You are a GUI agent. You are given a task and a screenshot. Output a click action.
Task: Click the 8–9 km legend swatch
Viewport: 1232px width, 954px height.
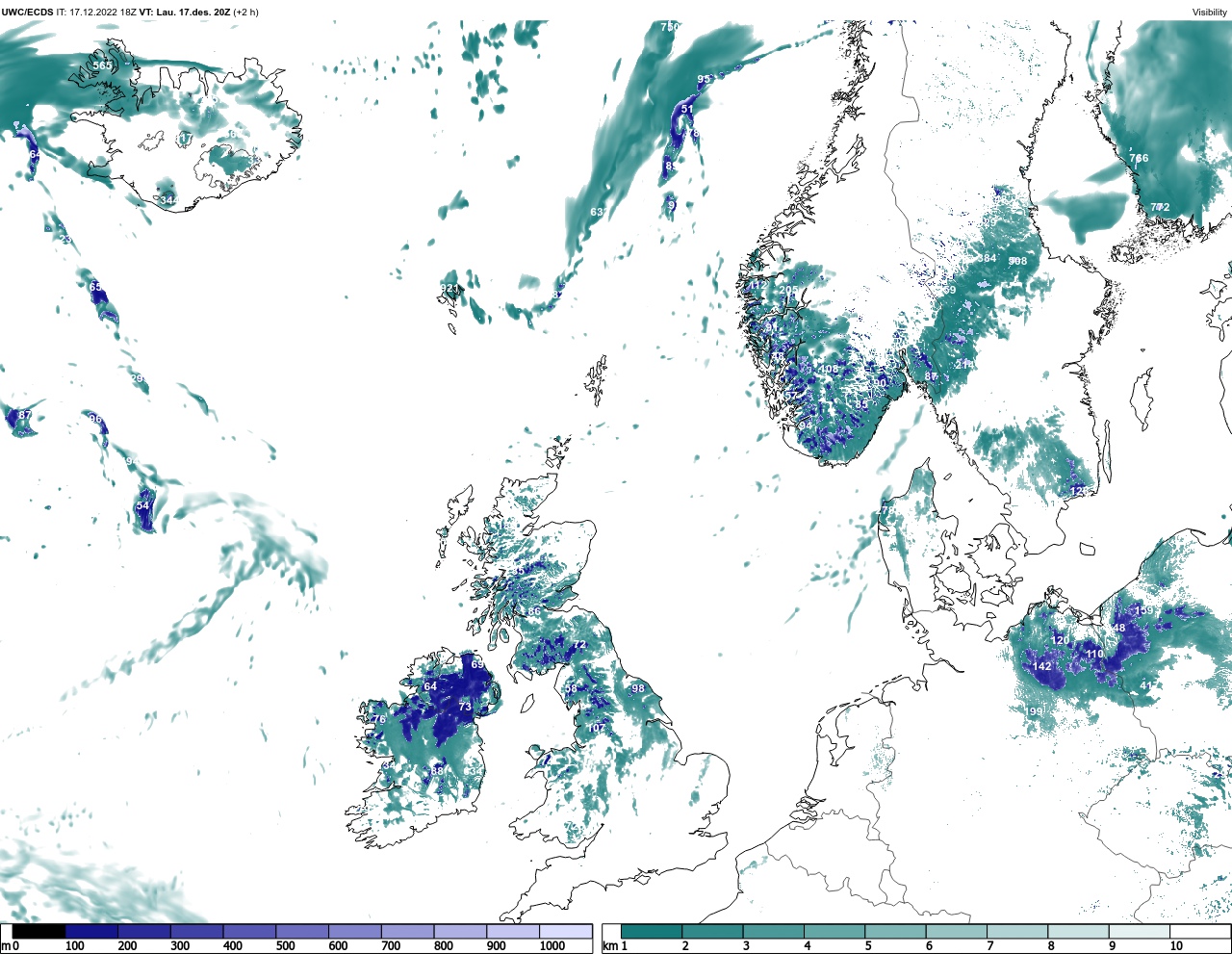pyautogui.click(x=1077, y=931)
